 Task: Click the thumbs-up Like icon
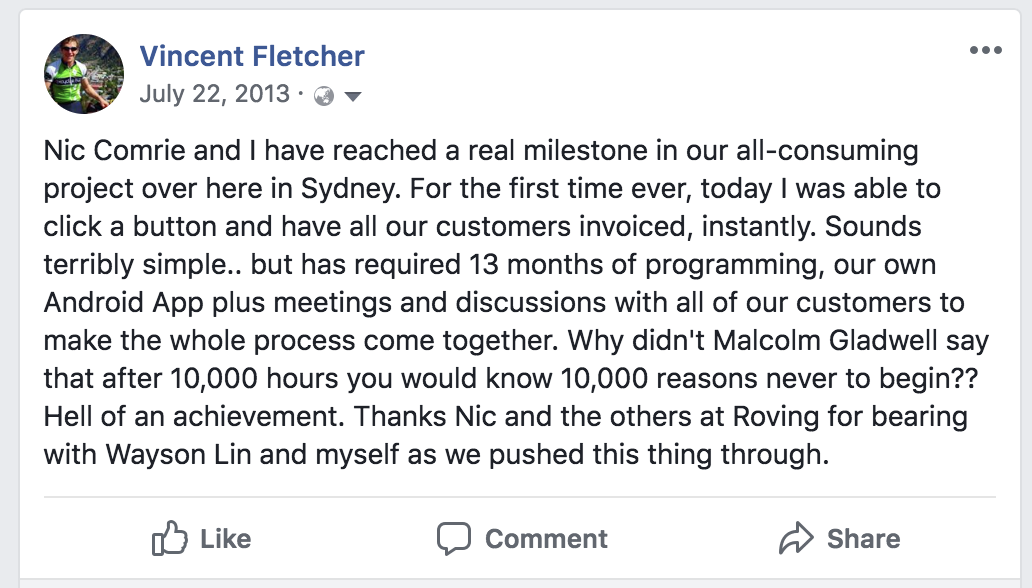click(169, 538)
